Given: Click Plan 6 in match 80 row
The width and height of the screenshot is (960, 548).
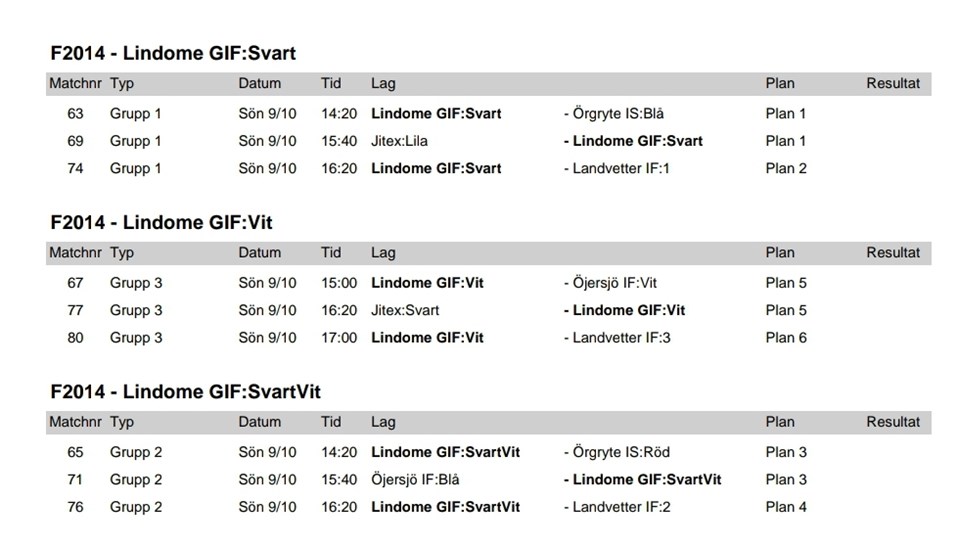Looking at the screenshot, I should coord(786,338).
